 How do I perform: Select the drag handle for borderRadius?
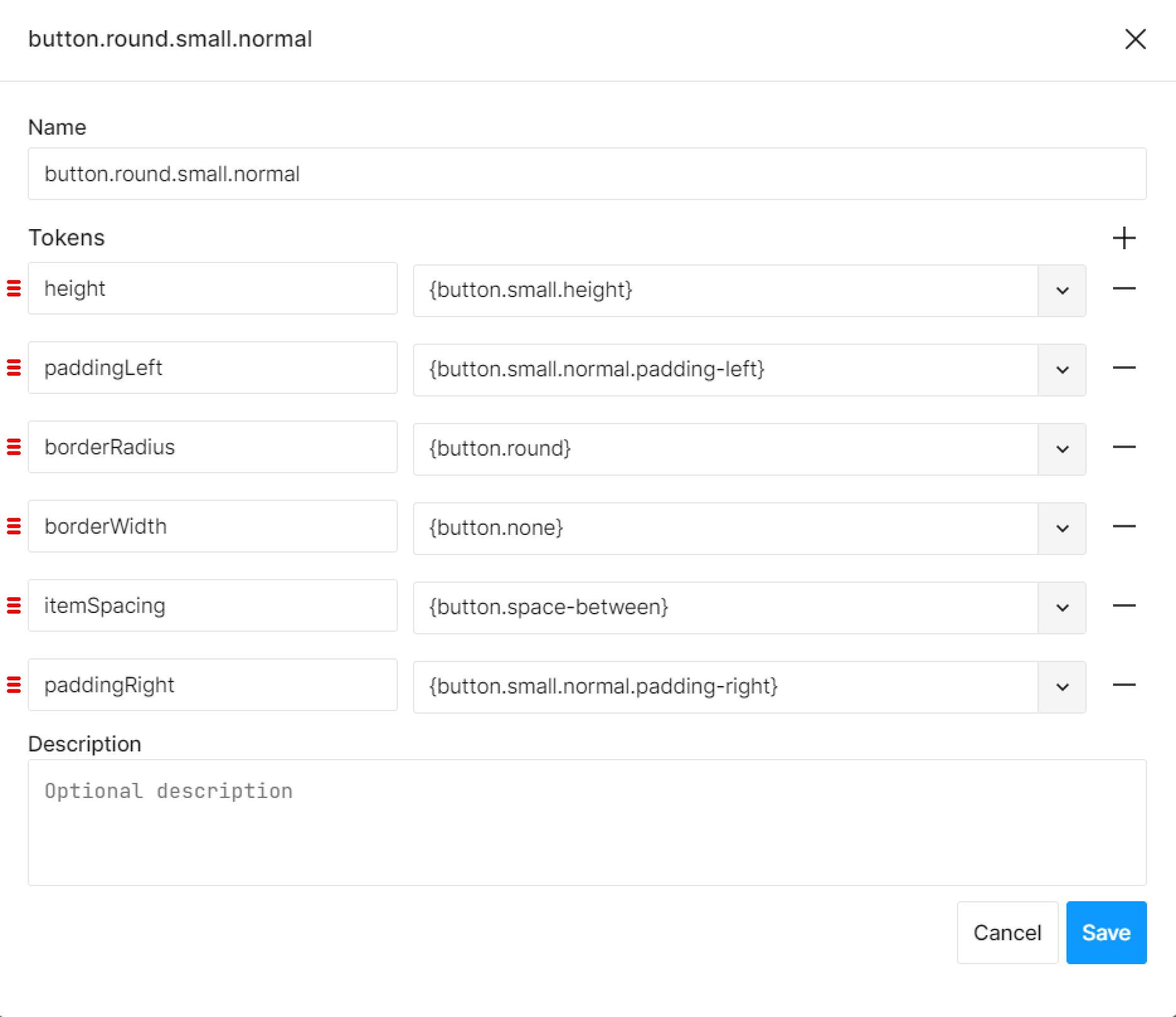(x=13, y=447)
